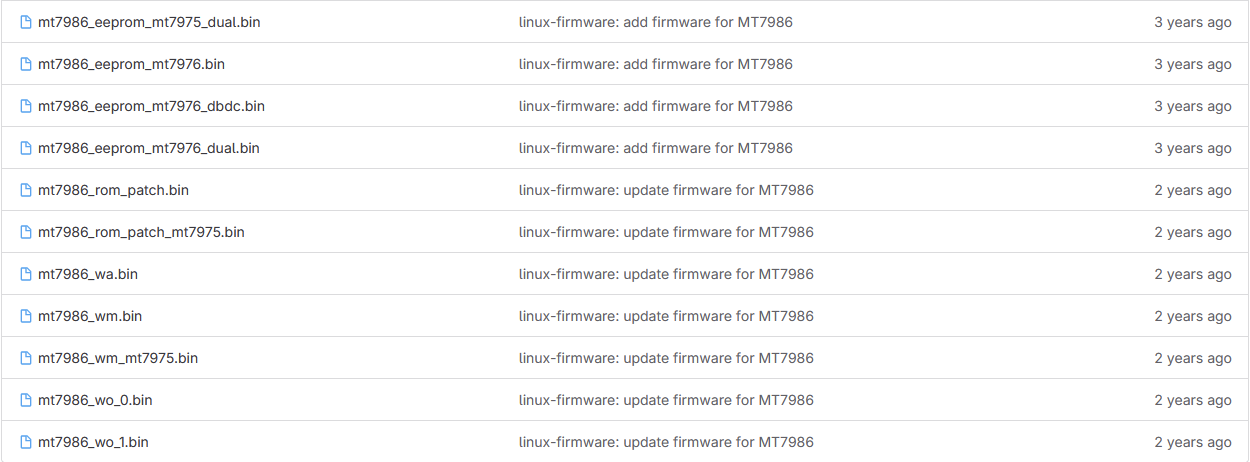
Task: Click '2 years ago' timestamp for mt7986_wm.bin
Action: [x=1193, y=316]
